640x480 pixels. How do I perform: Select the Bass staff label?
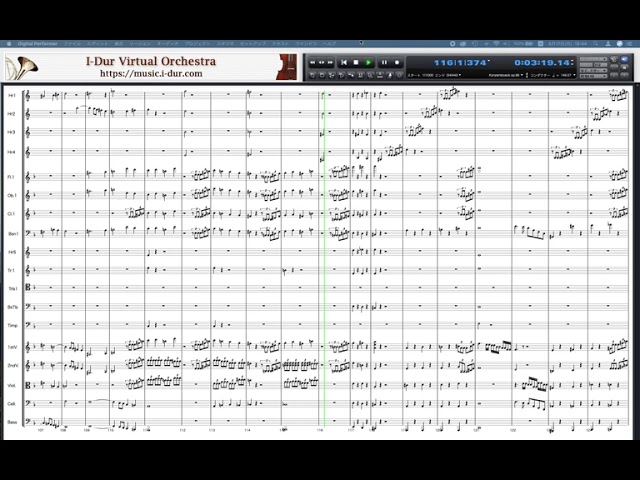click(x=12, y=422)
